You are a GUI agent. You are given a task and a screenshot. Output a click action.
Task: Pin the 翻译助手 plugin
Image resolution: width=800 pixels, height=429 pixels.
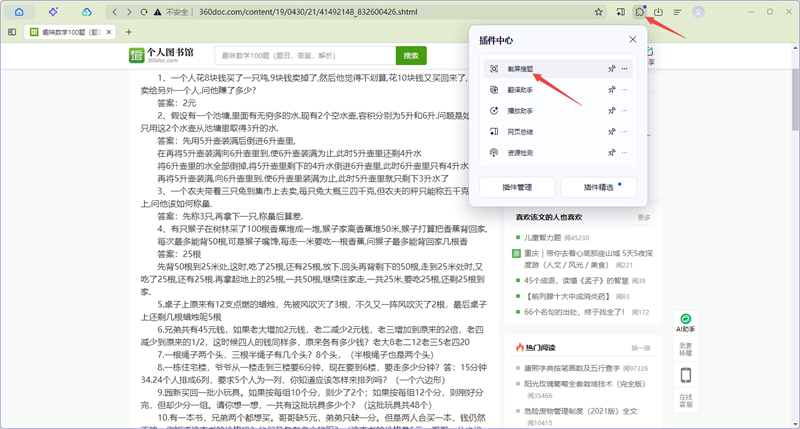pyautogui.click(x=611, y=90)
